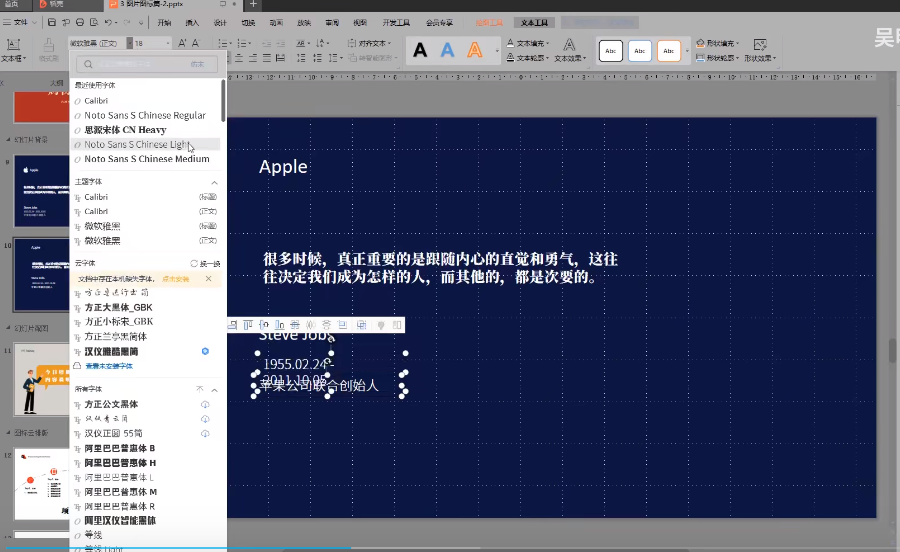Click the Redo arrow icon
The height and width of the screenshot is (552, 900).
[127, 22]
